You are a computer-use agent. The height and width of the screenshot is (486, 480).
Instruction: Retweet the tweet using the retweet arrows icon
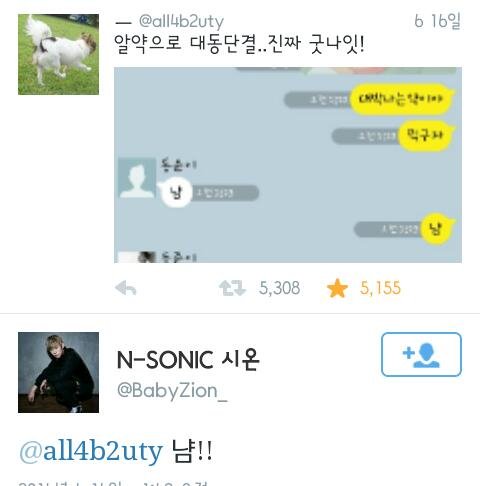pos(232,288)
